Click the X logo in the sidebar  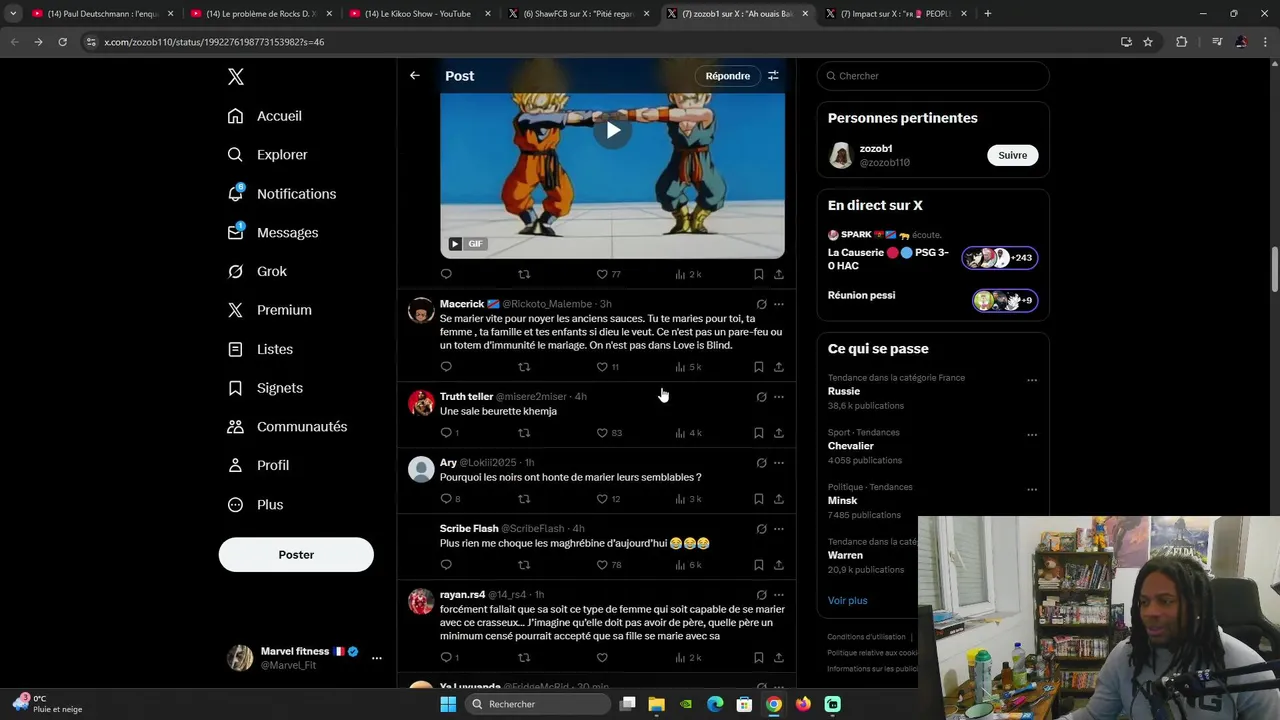click(236, 77)
